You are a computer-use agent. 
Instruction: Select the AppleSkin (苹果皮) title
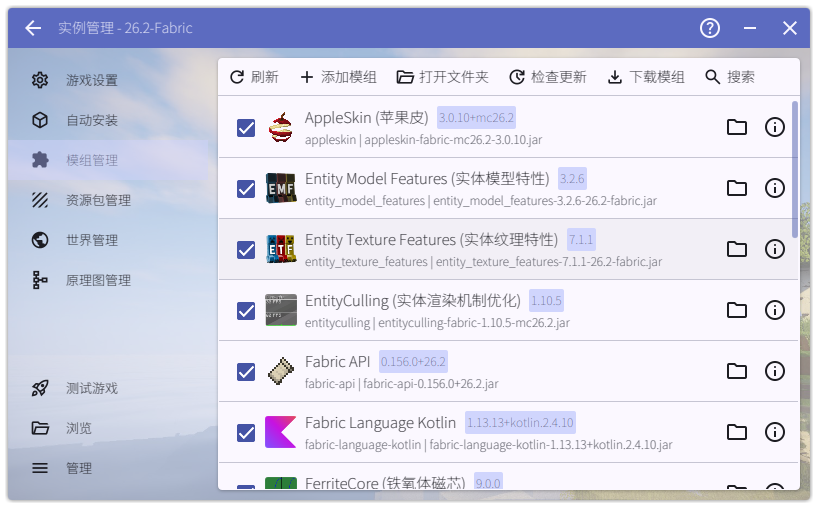(x=366, y=118)
